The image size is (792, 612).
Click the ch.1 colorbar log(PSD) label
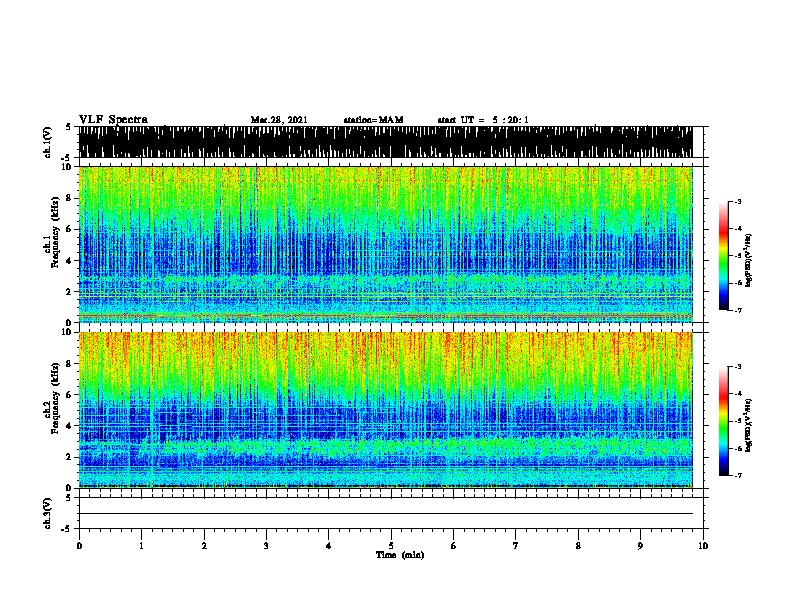748,261
